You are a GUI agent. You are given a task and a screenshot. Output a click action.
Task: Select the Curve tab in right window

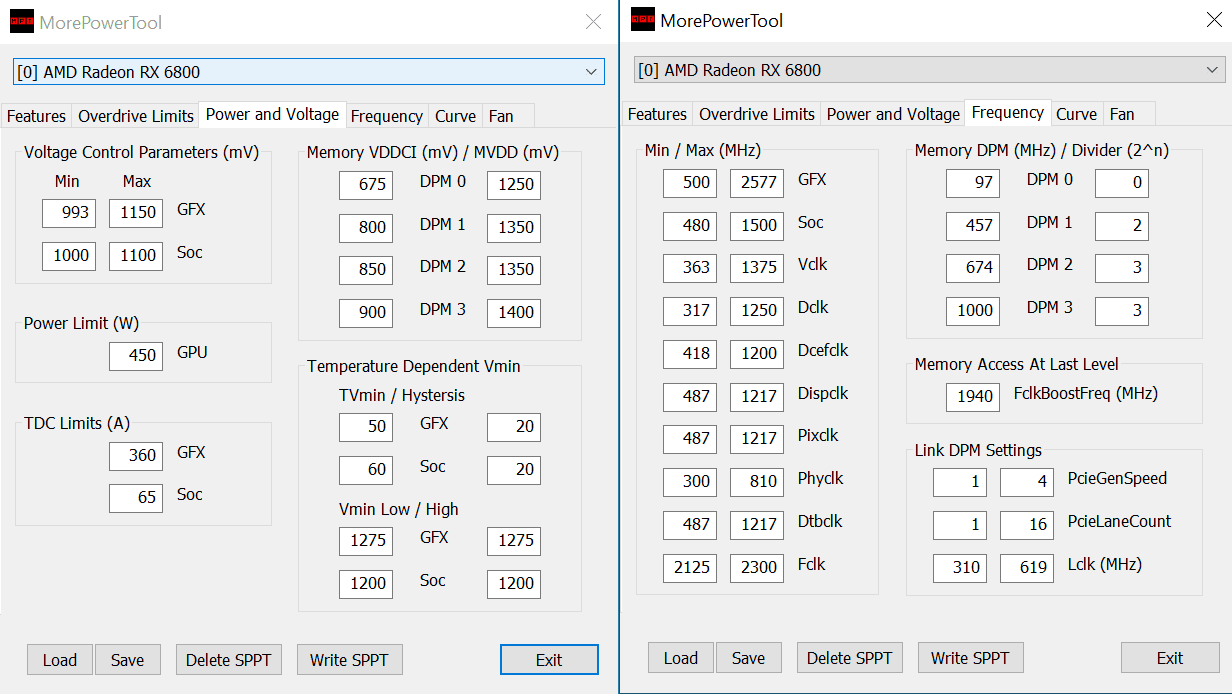point(1076,114)
